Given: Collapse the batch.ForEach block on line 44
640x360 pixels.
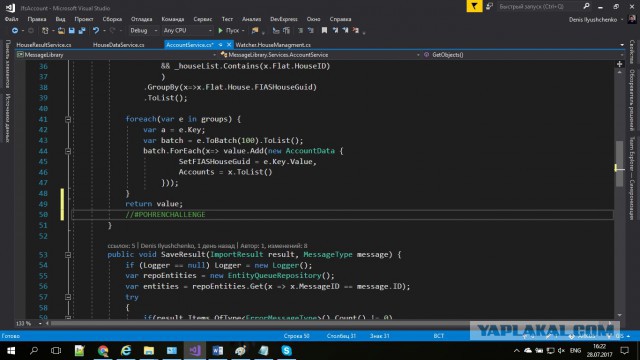Looking at the screenshot, I should point(68,151).
